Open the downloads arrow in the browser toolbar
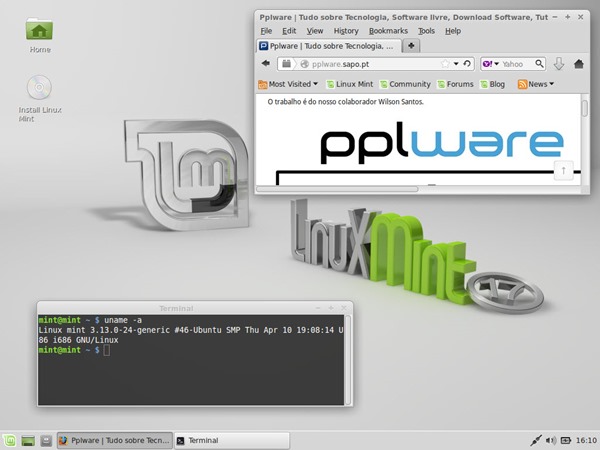This screenshot has height=450, width=600. [x=559, y=64]
